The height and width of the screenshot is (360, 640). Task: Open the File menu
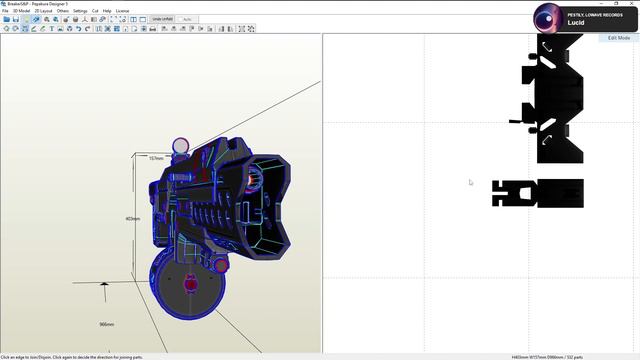(5, 11)
